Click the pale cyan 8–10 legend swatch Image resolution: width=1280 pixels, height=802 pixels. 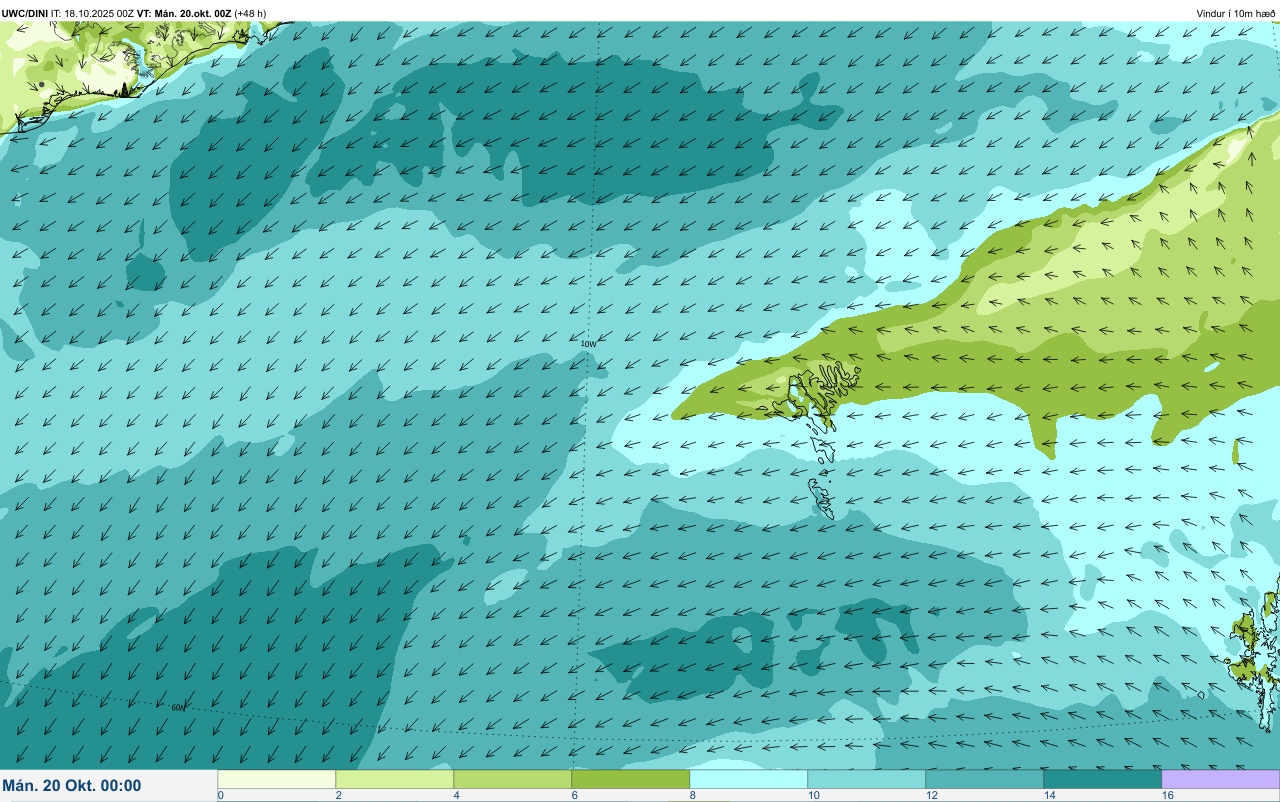pos(749,779)
